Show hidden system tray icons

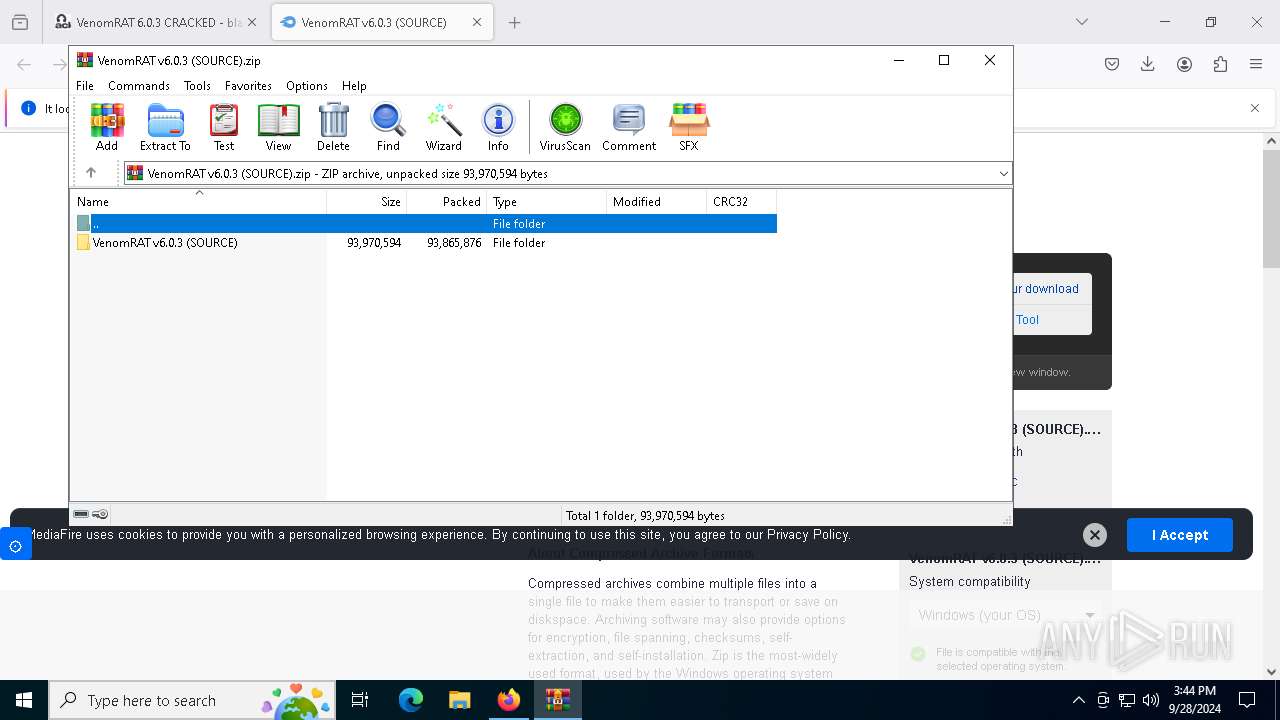1078,700
